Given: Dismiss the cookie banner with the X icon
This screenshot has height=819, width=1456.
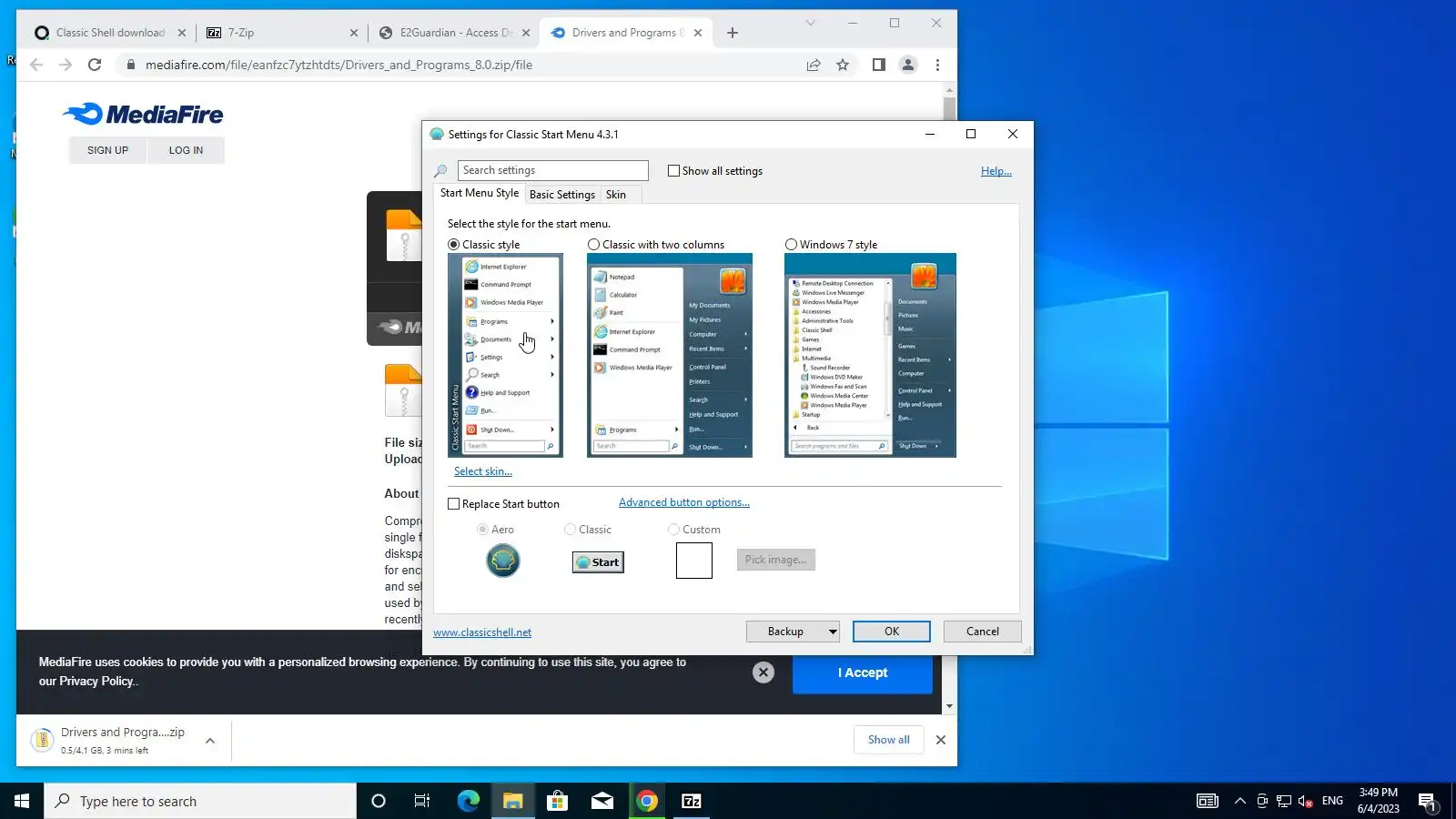Looking at the screenshot, I should point(763,672).
